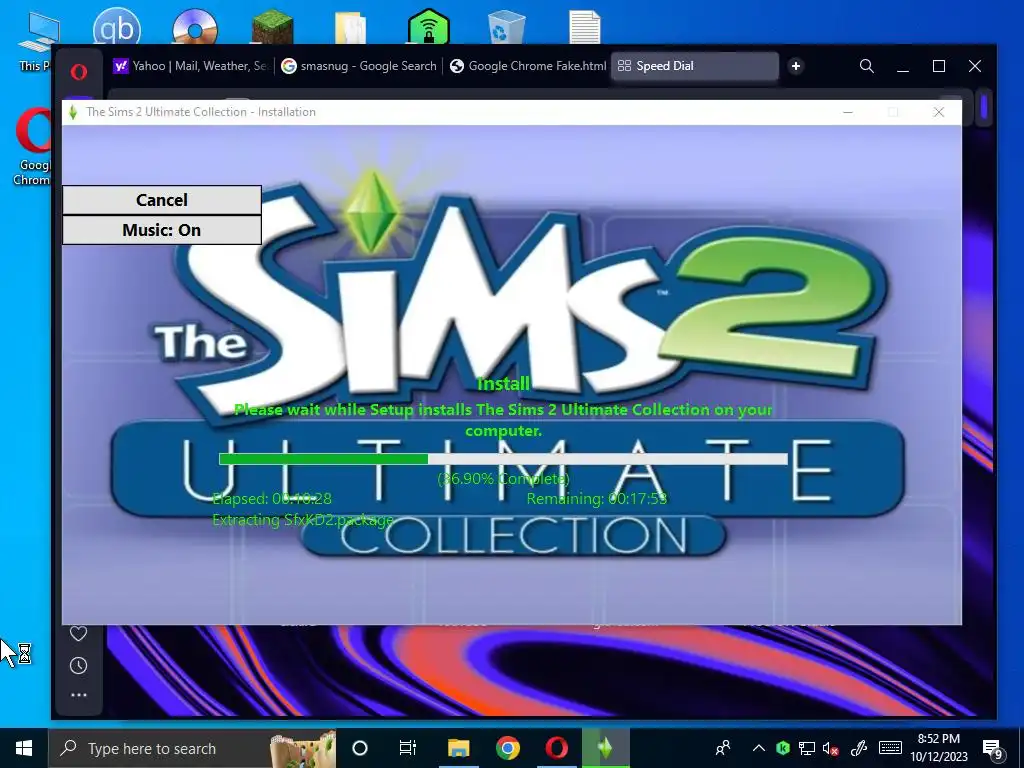Select the text document desktop icon

pos(584,27)
